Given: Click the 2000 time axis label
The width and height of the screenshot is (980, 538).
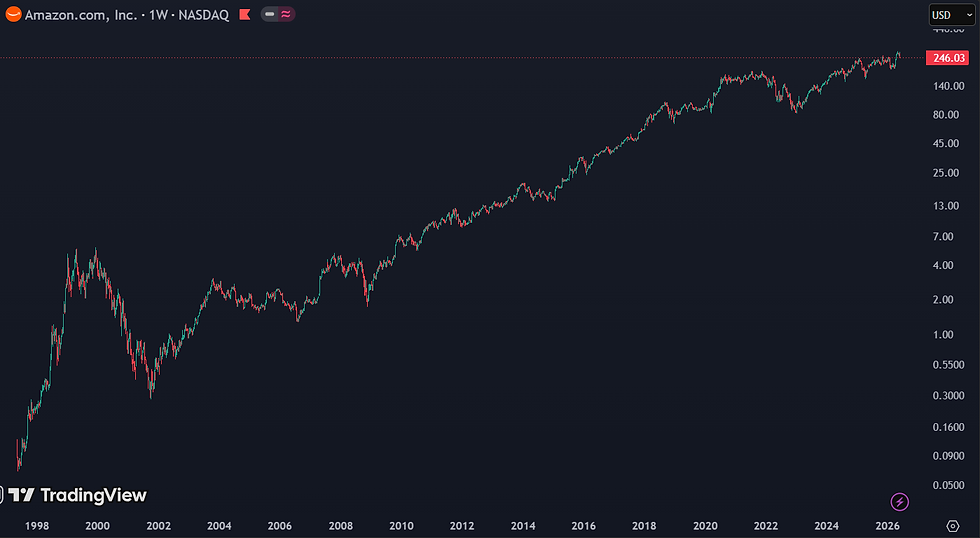Looking at the screenshot, I should pos(98,526).
